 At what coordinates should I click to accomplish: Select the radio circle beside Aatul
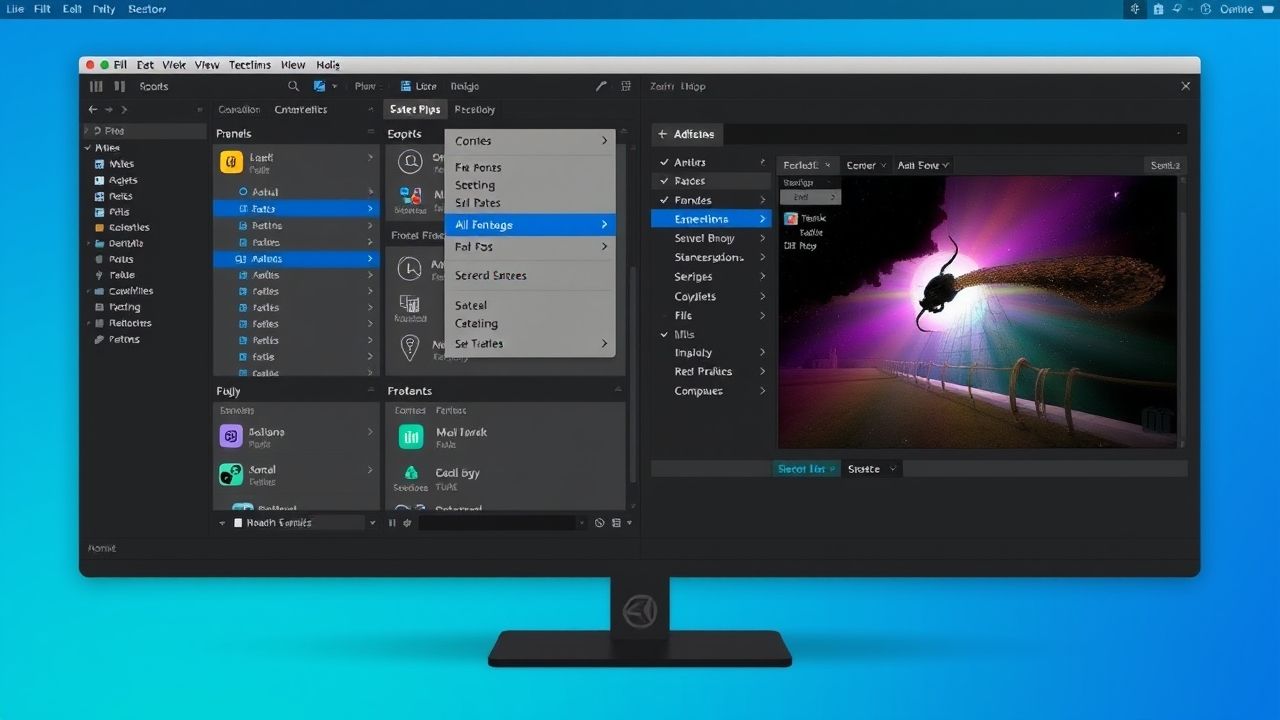click(243, 192)
